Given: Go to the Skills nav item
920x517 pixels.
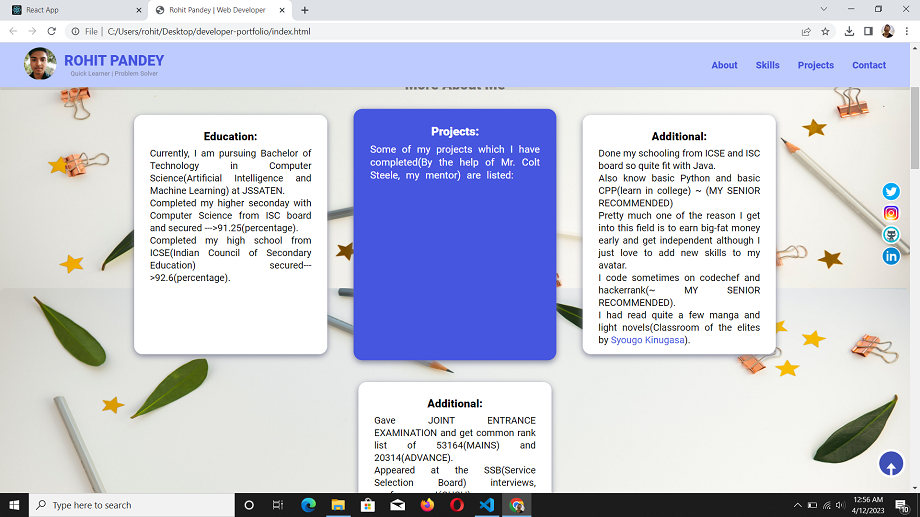Looking at the screenshot, I should [x=767, y=65].
